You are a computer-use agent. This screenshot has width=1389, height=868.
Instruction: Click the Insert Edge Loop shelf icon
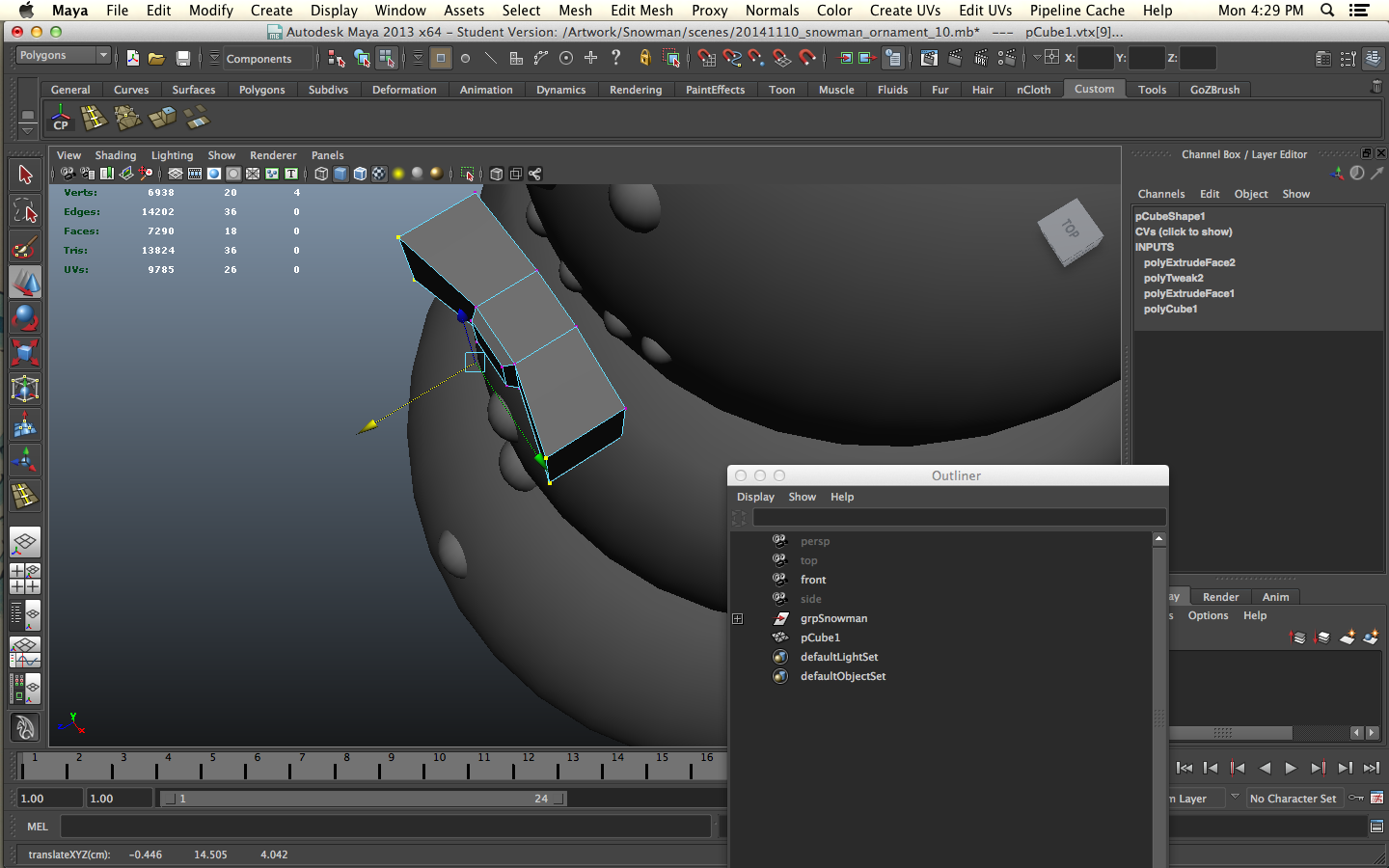(94, 119)
